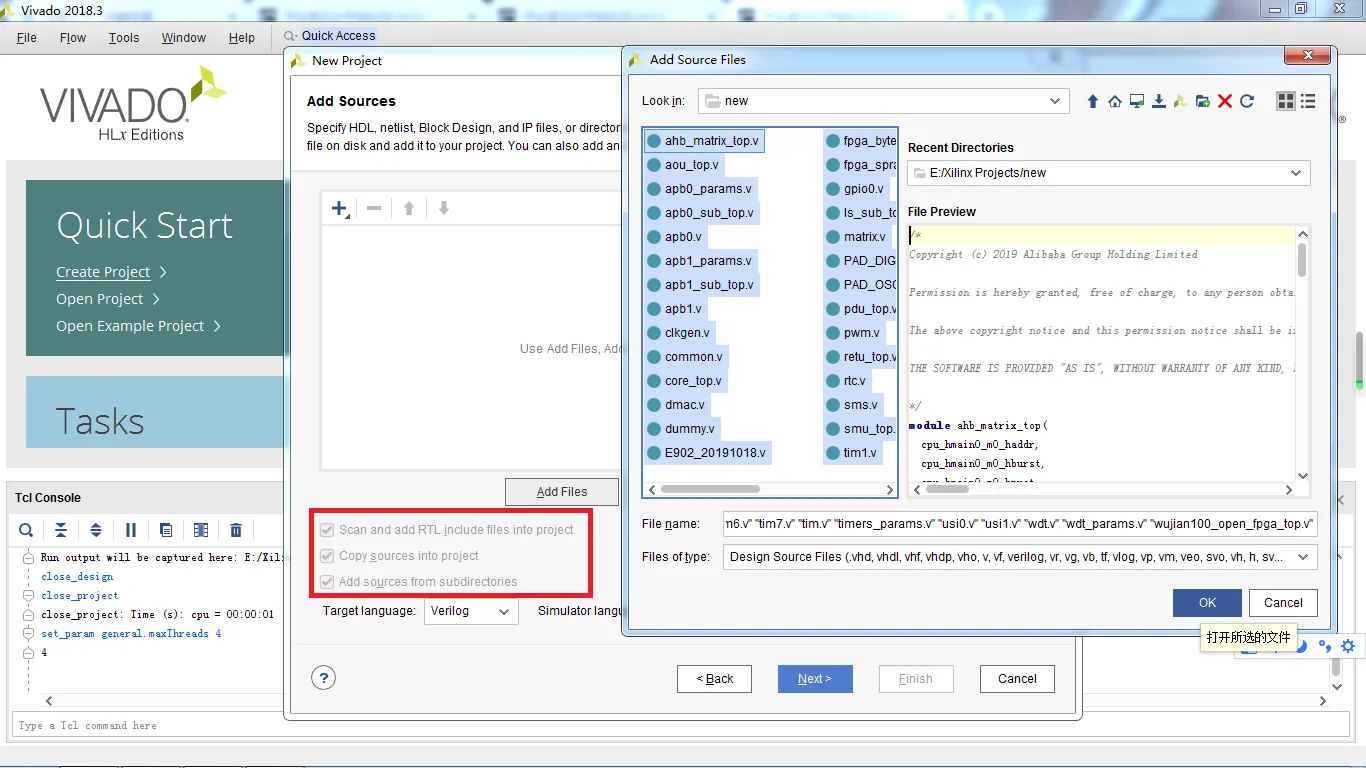Cancel the New Project wizard
Screen dimensions: 1366x768
(1017, 679)
